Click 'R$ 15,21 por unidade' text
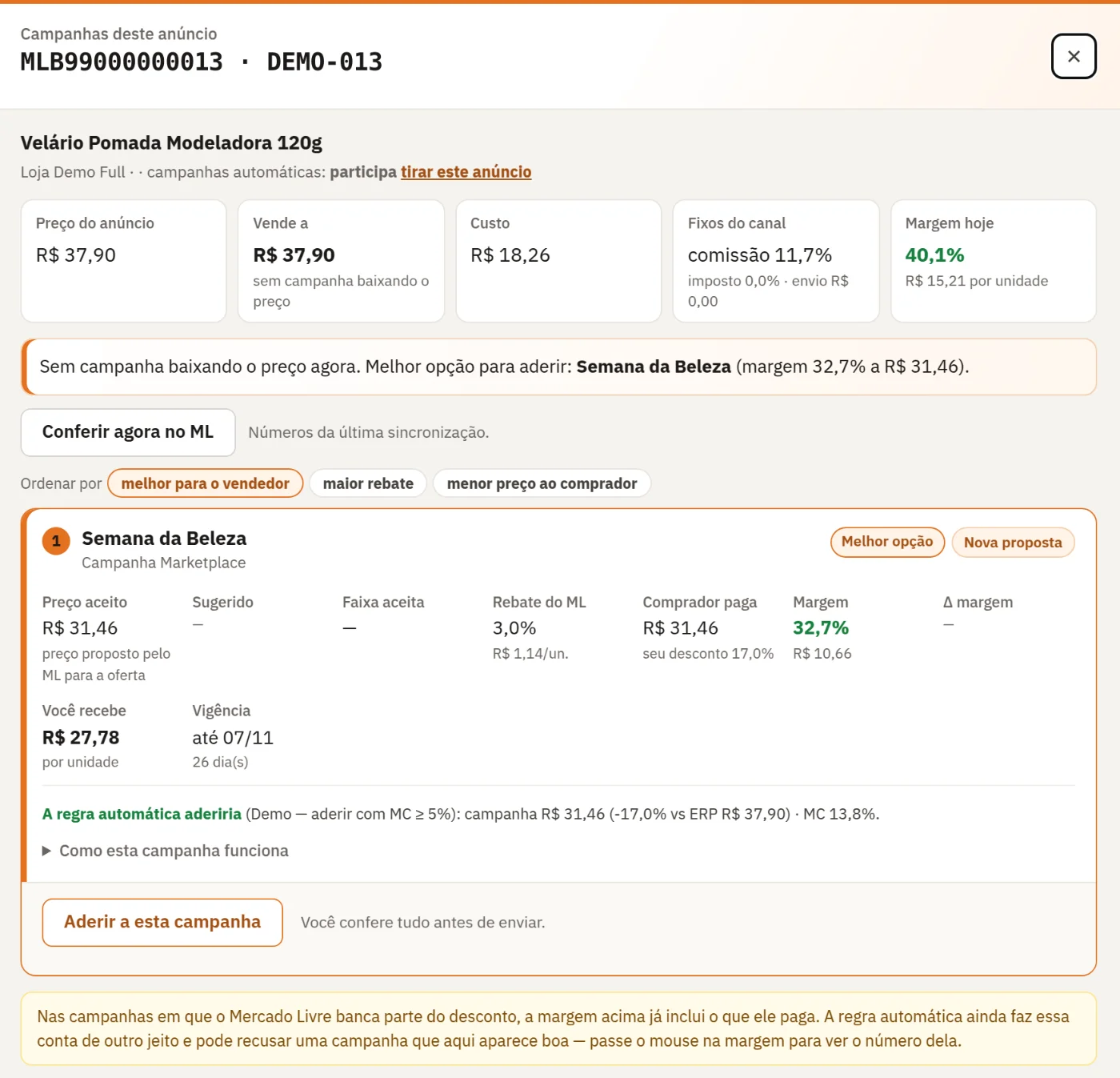1120x1078 pixels. coord(977,281)
